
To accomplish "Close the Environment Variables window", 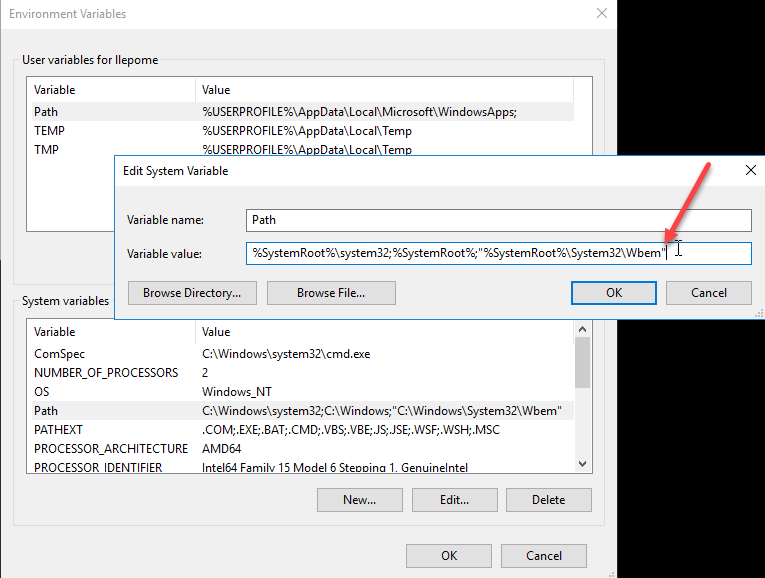I will [602, 14].
